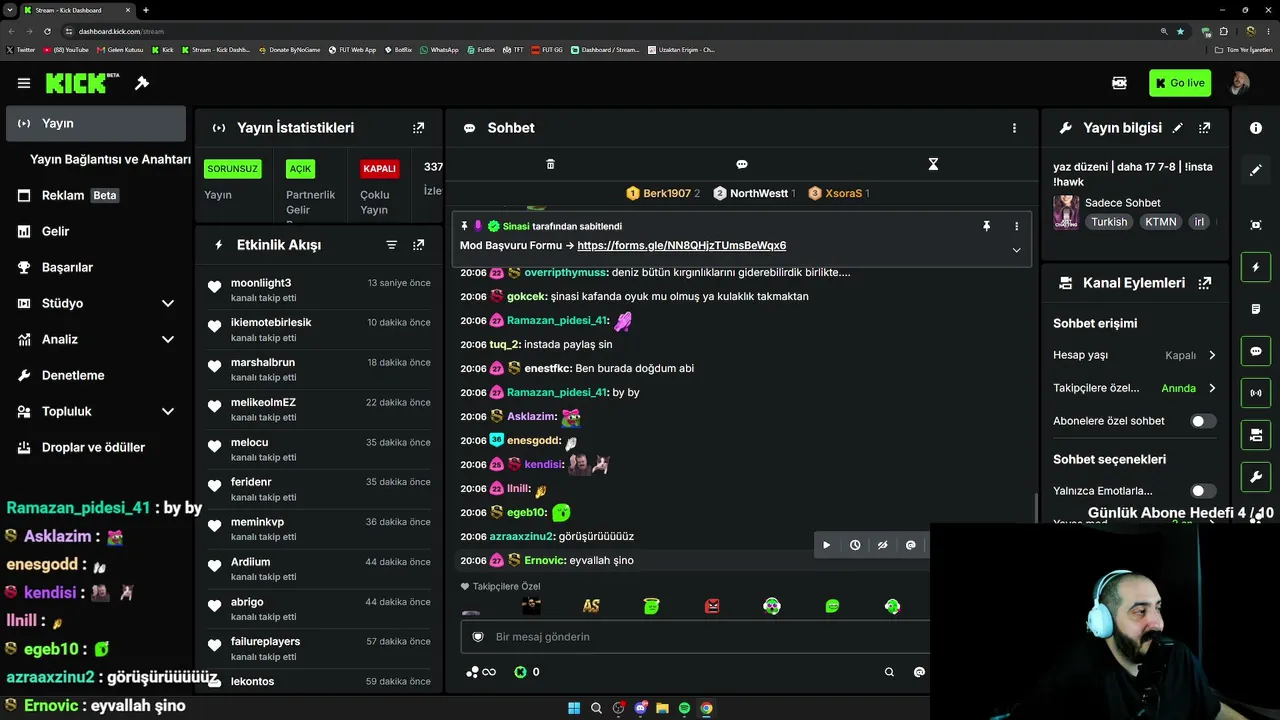This screenshot has width=1280, height=720.
Task: Click the Sadece Sohbet category thumbnail
Action: 1066,212
